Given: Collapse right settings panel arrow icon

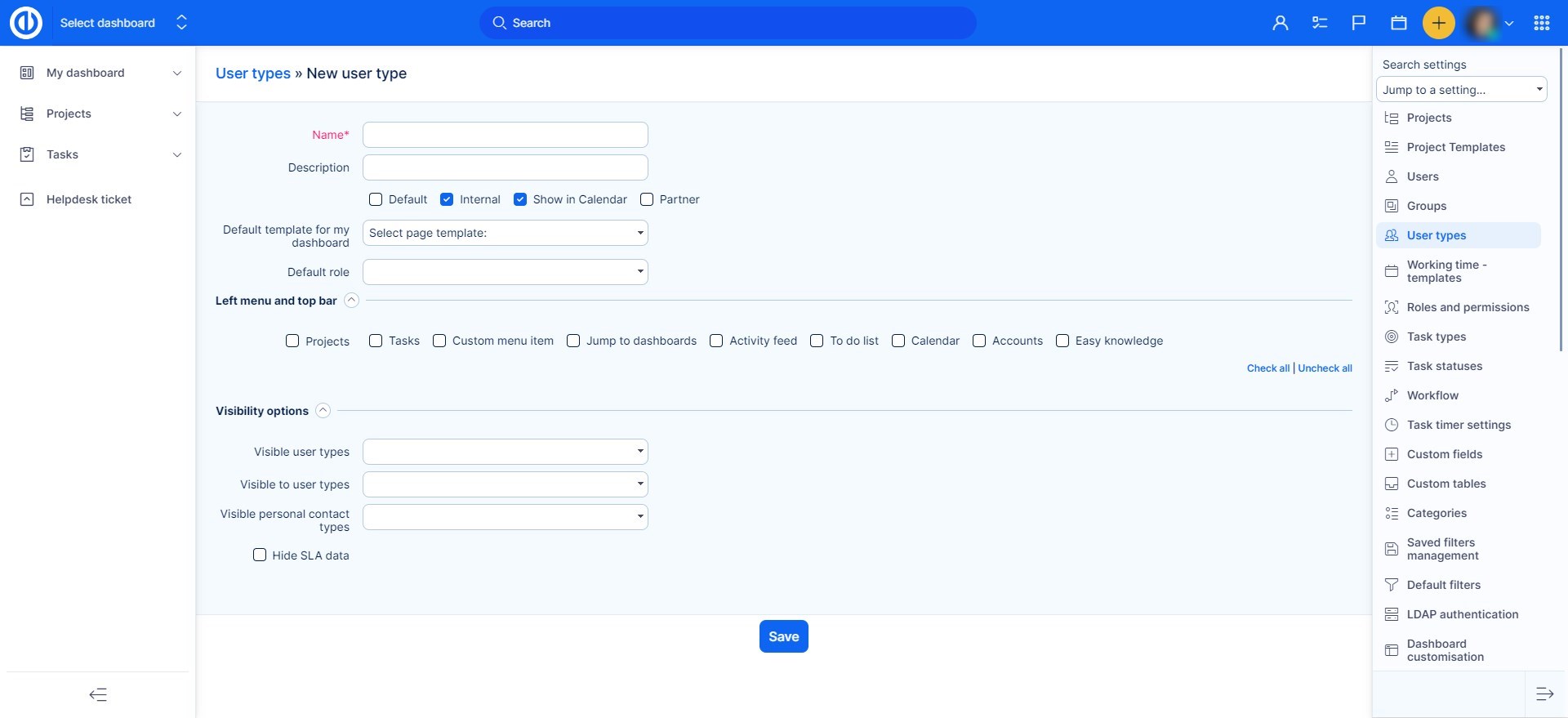Looking at the screenshot, I should 1544,694.
